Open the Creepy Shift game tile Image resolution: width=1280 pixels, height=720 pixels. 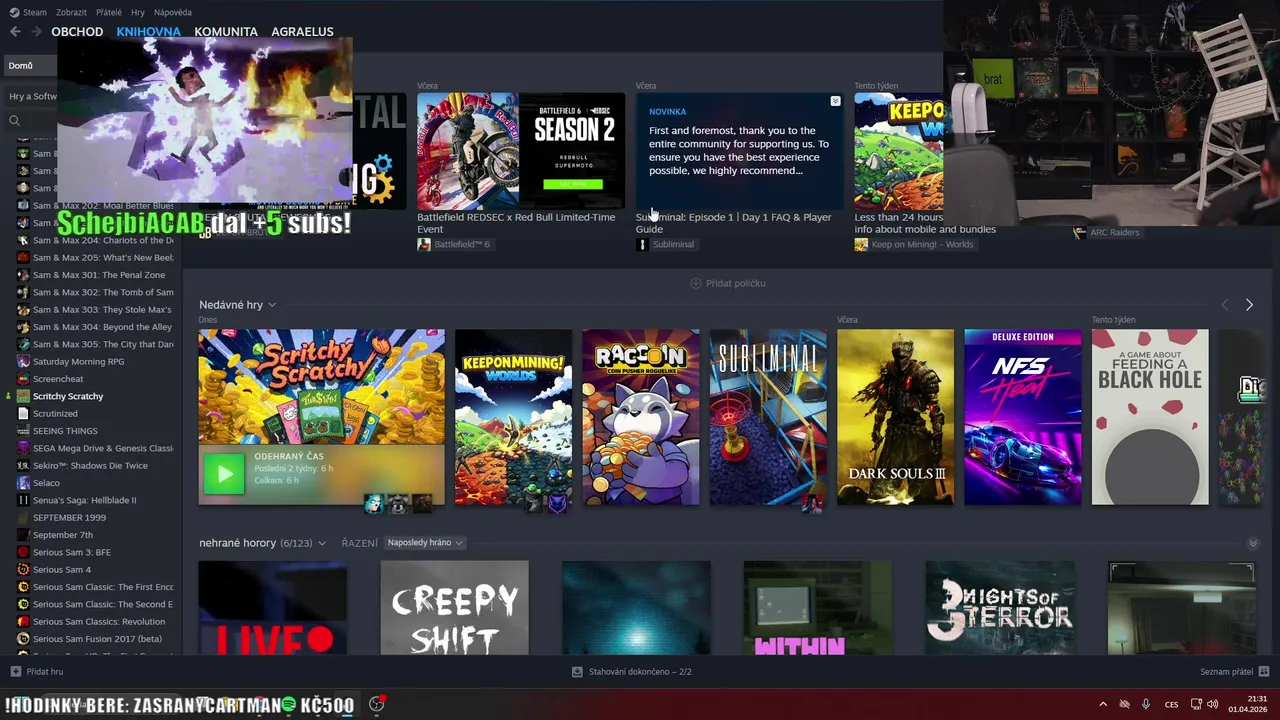tap(454, 608)
